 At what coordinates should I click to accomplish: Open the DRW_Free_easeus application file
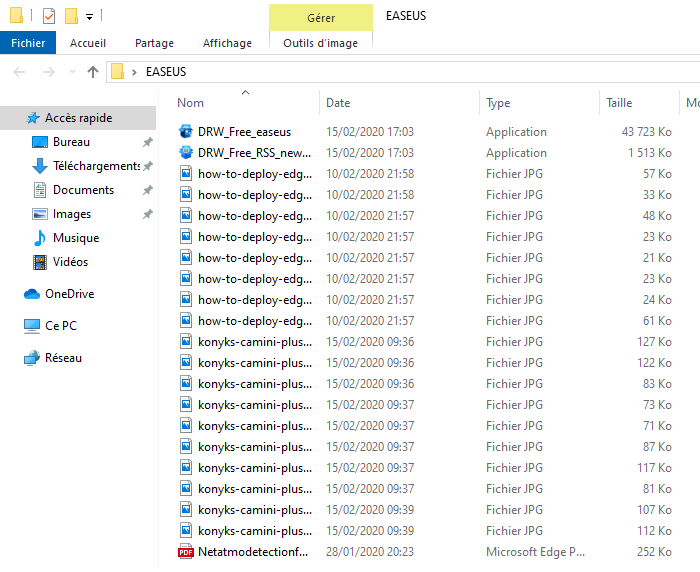pos(243,132)
